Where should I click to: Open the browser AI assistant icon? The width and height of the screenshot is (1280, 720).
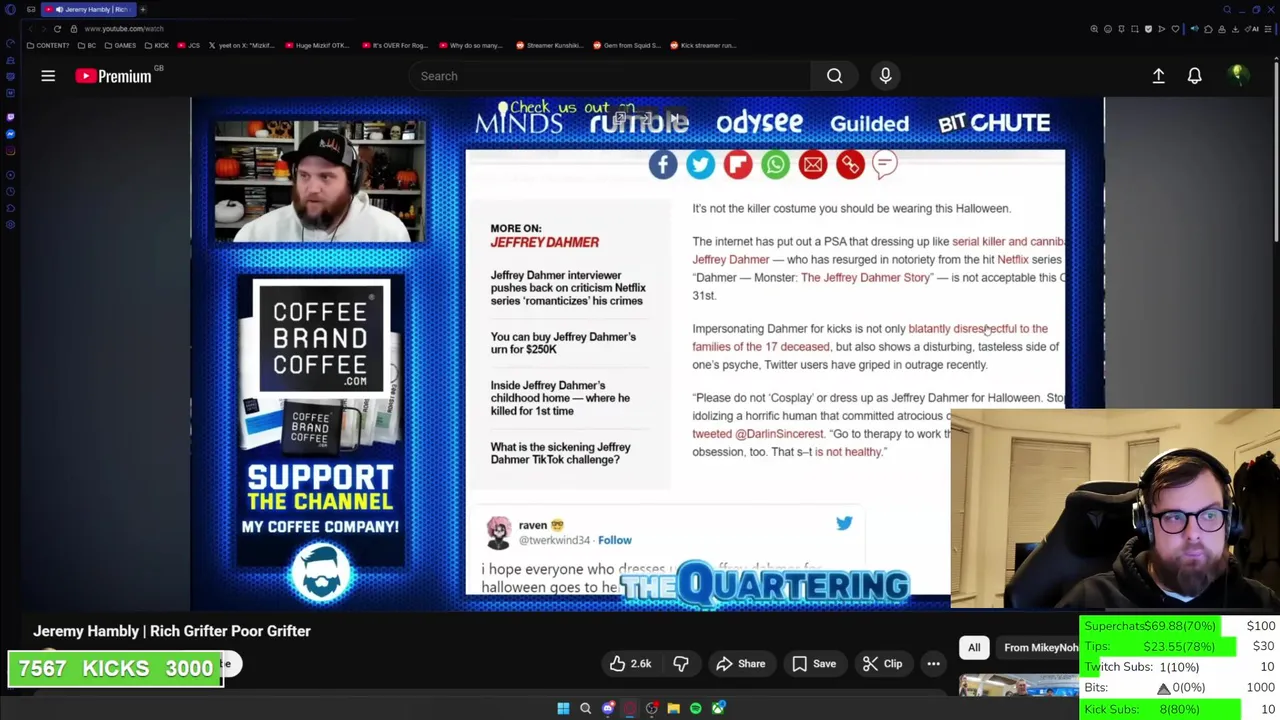tap(1252, 29)
